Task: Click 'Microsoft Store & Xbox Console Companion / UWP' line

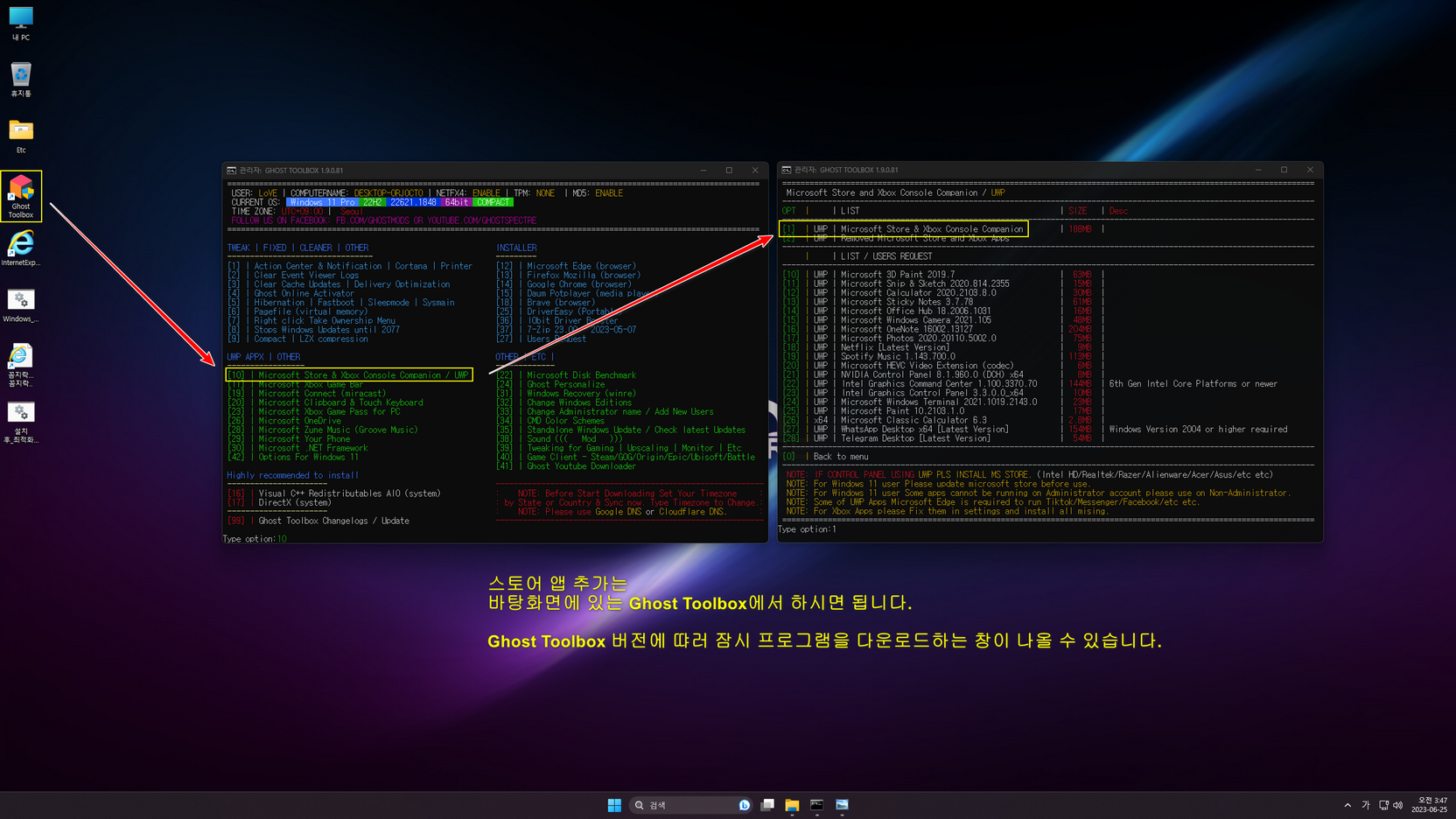Action: 349,374
